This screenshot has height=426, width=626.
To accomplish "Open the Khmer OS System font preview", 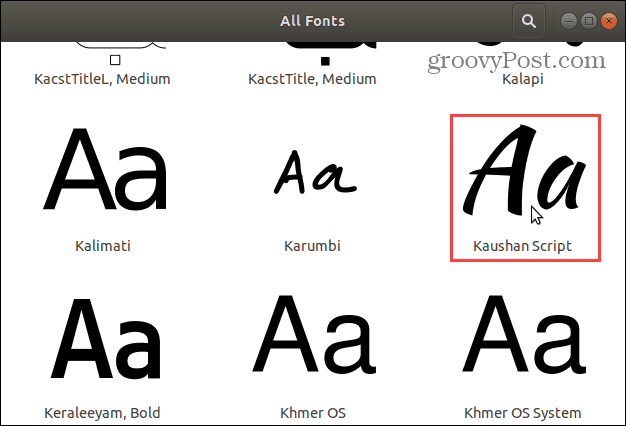I will [524, 334].
